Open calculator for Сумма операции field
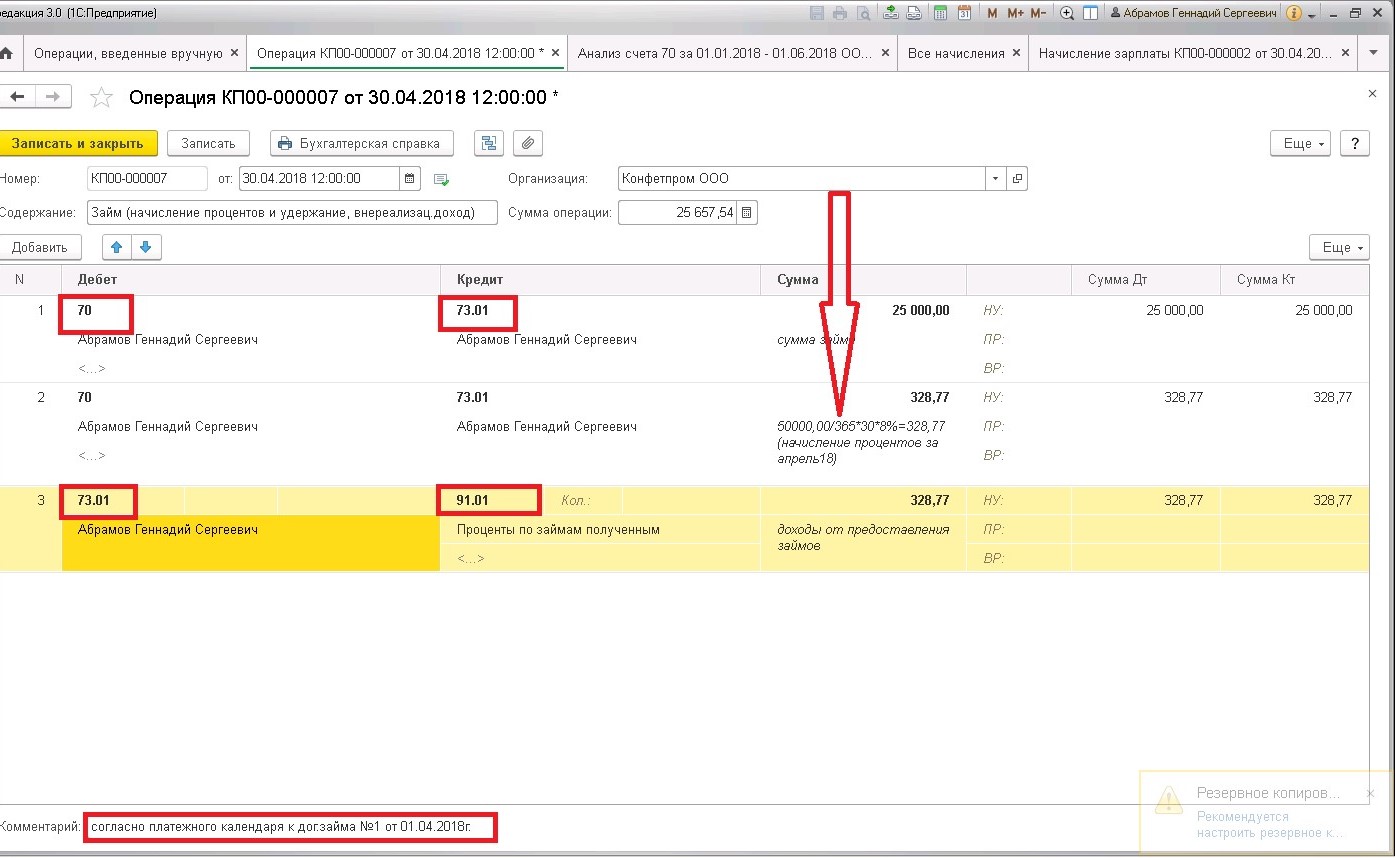This screenshot has width=1395, height=858. coord(747,212)
